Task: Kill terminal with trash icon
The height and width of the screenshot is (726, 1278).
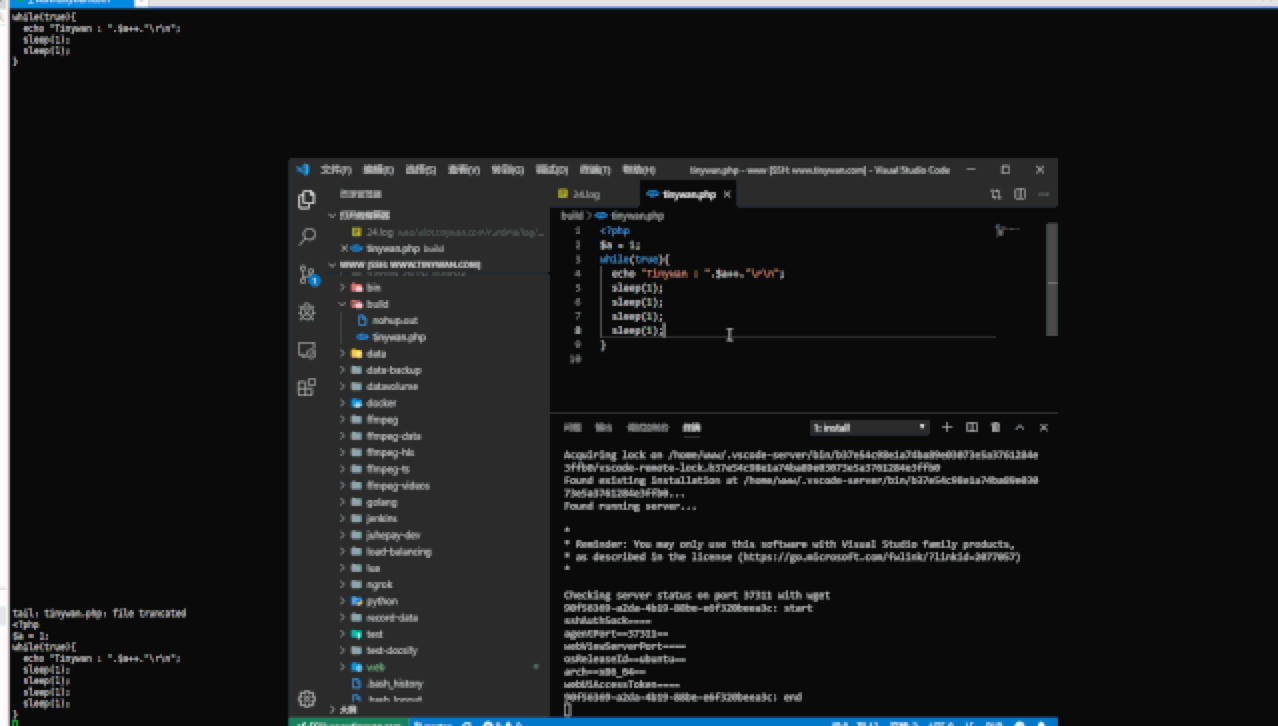Action: coord(995,427)
